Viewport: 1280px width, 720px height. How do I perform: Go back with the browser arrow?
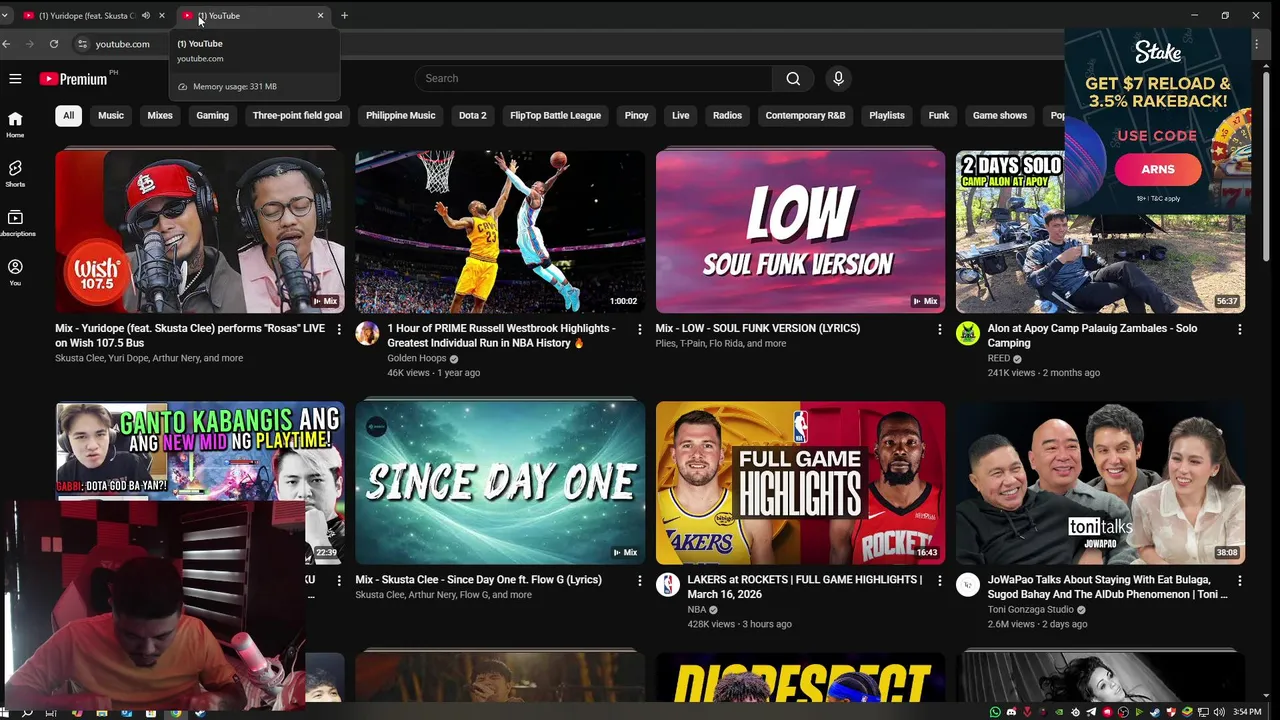click(7, 44)
